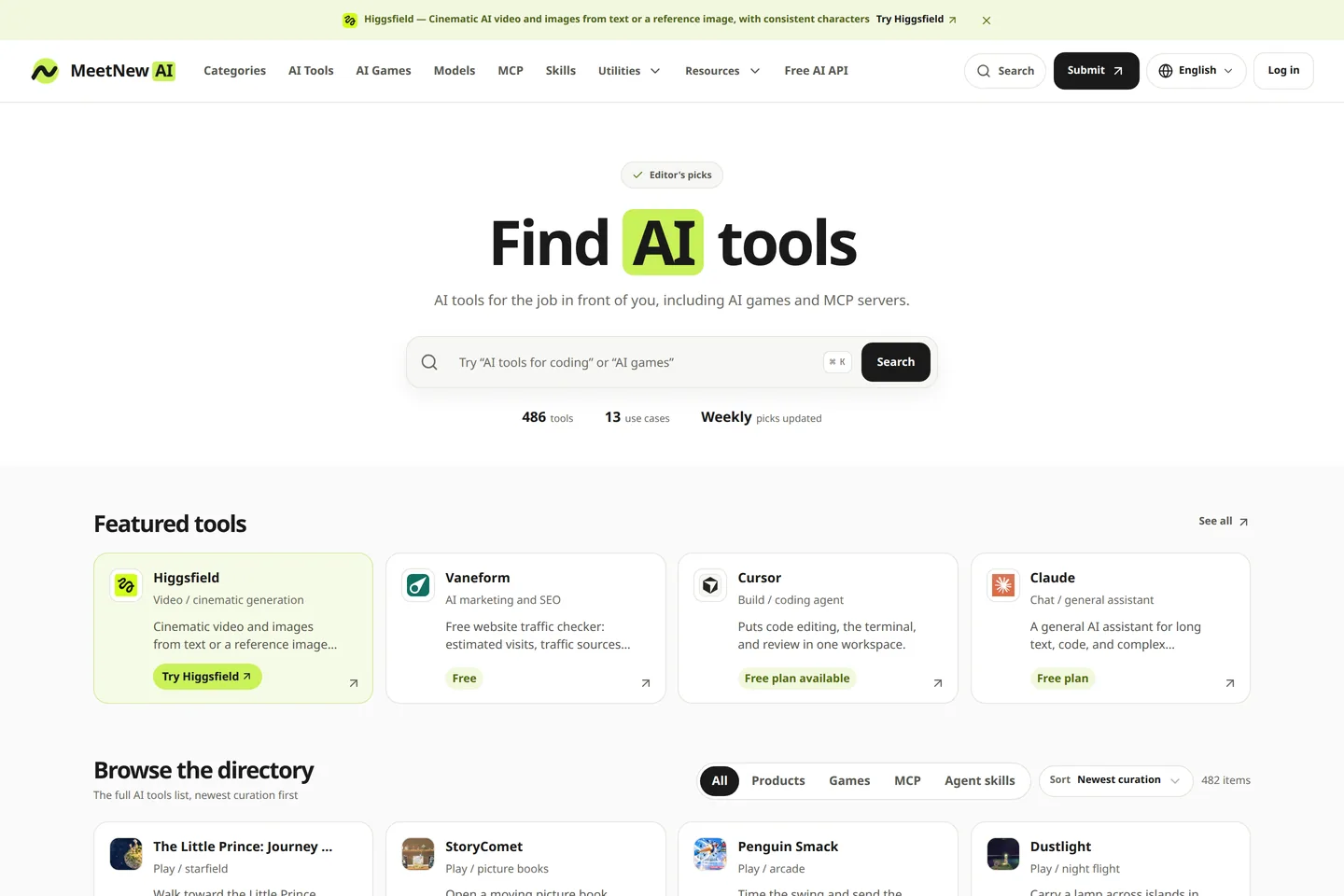Click the black Search button in hero
Screen dimensions: 1344x896
coord(896,362)
